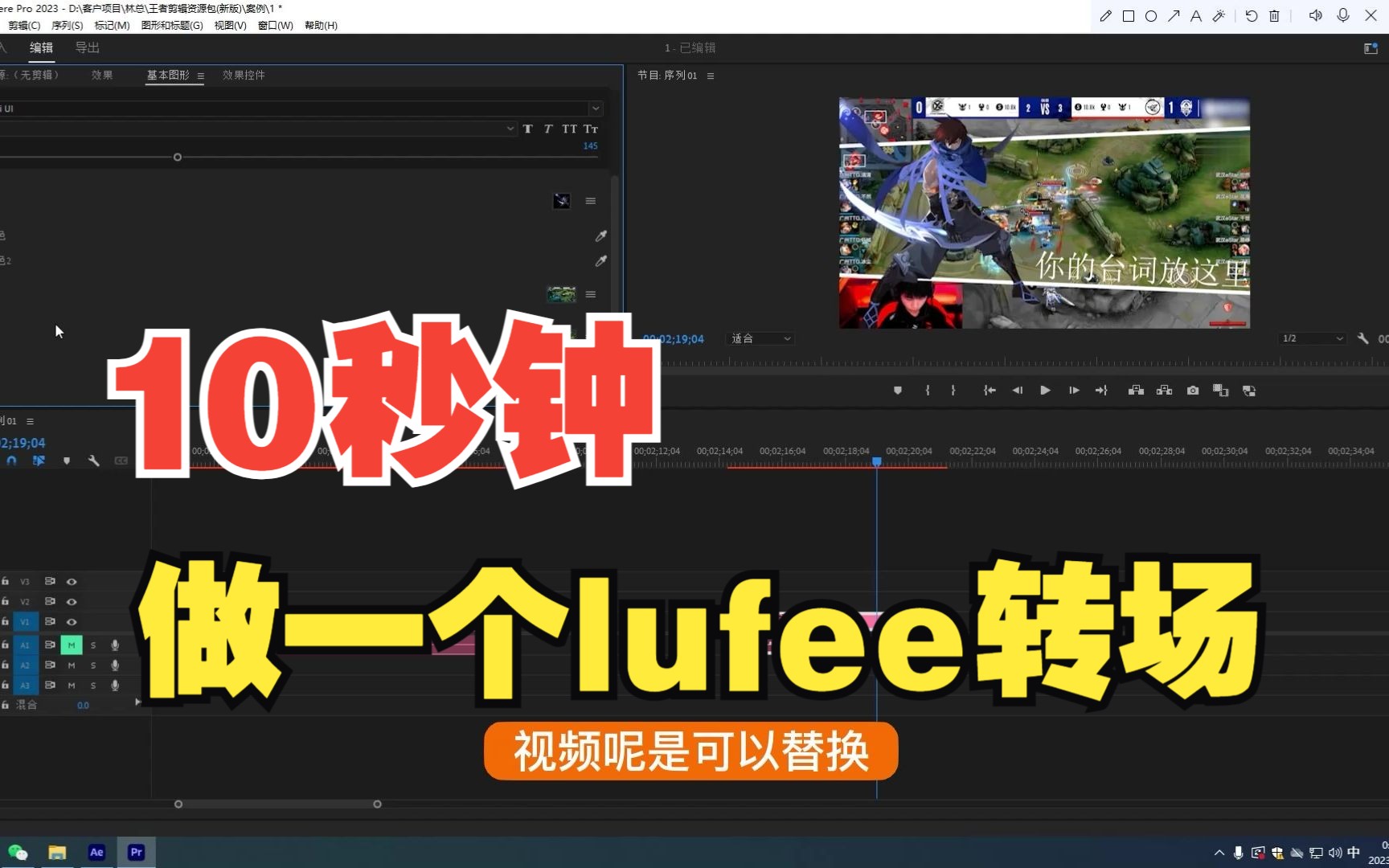Toggle timeline captions CC button

(x=121, y=461)
